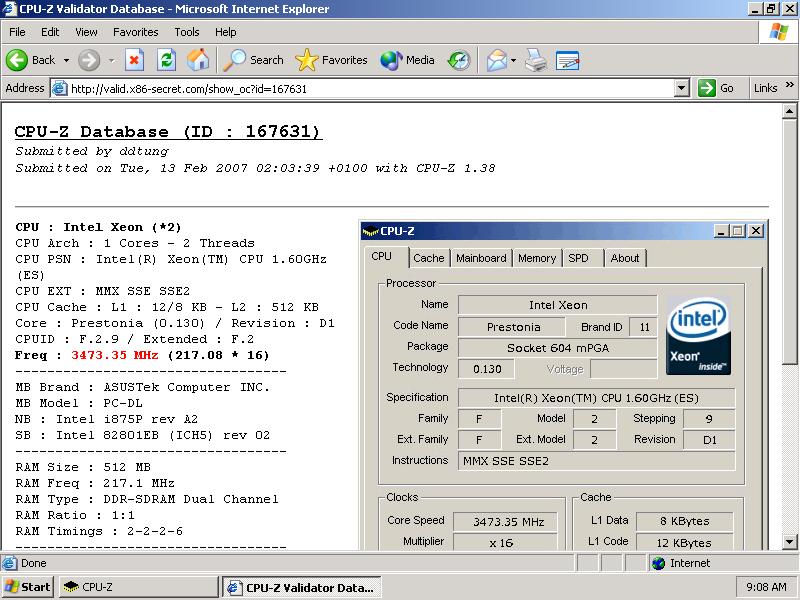800x600 pixels.
Task: Select the CPU tab in CPU-Z image
Action: [x=382, y=257]
